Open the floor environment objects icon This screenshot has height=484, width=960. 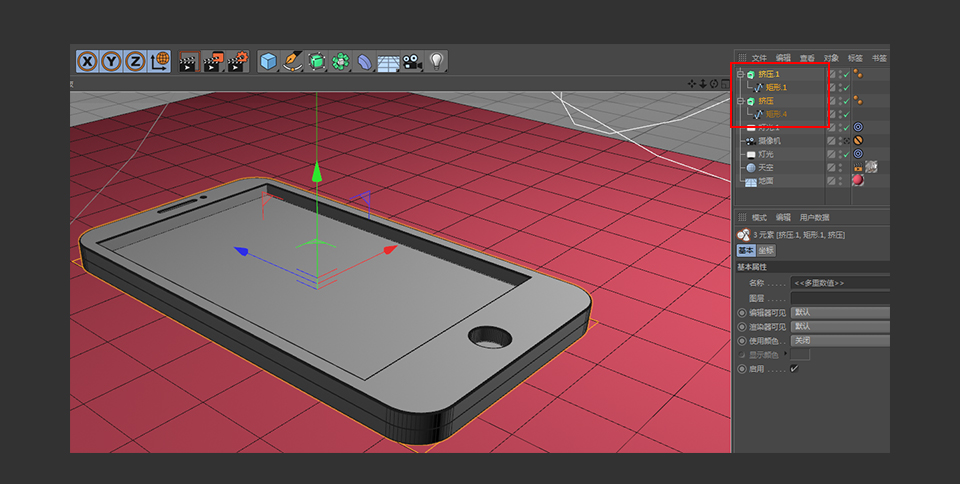pyautogui.click(x=388, y=62)
